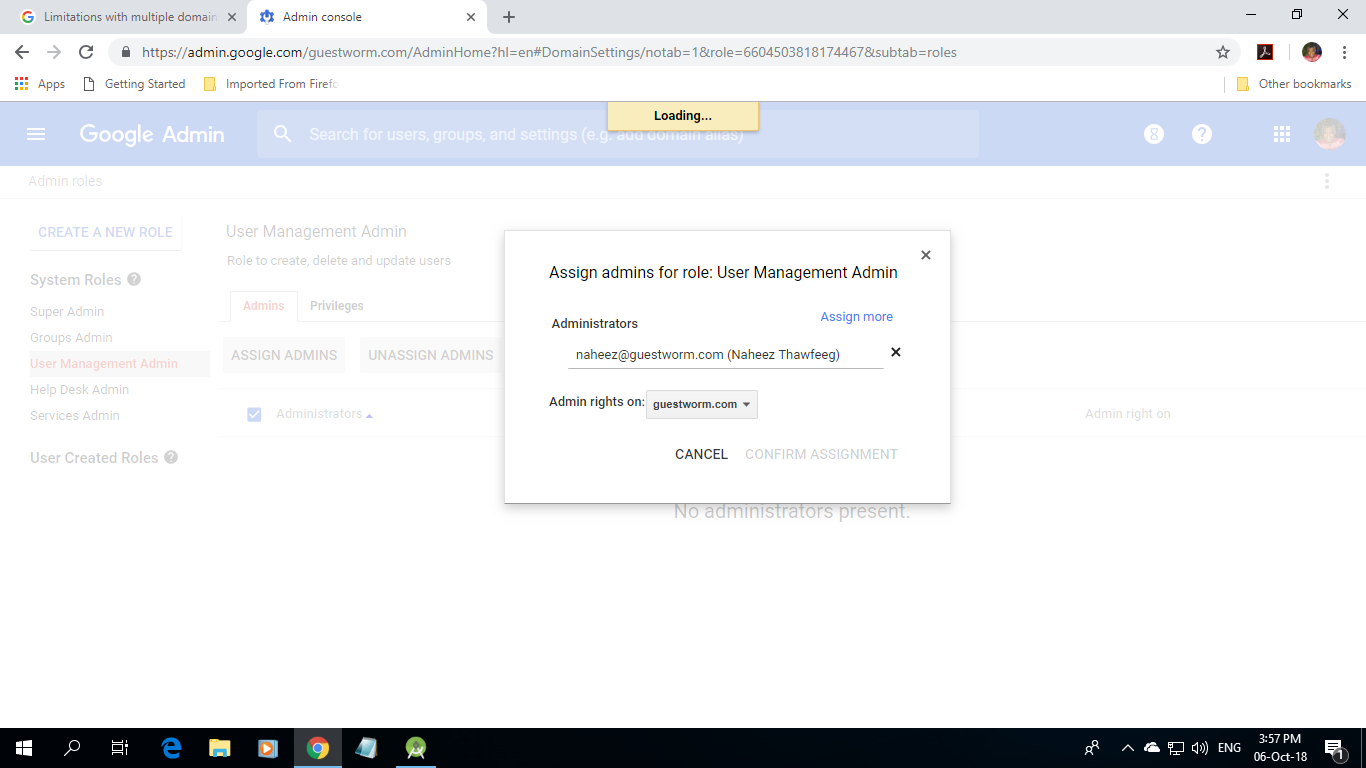The image size is (1366, 768).
Task: Select the Super Admin role
Action: point(67,311)
